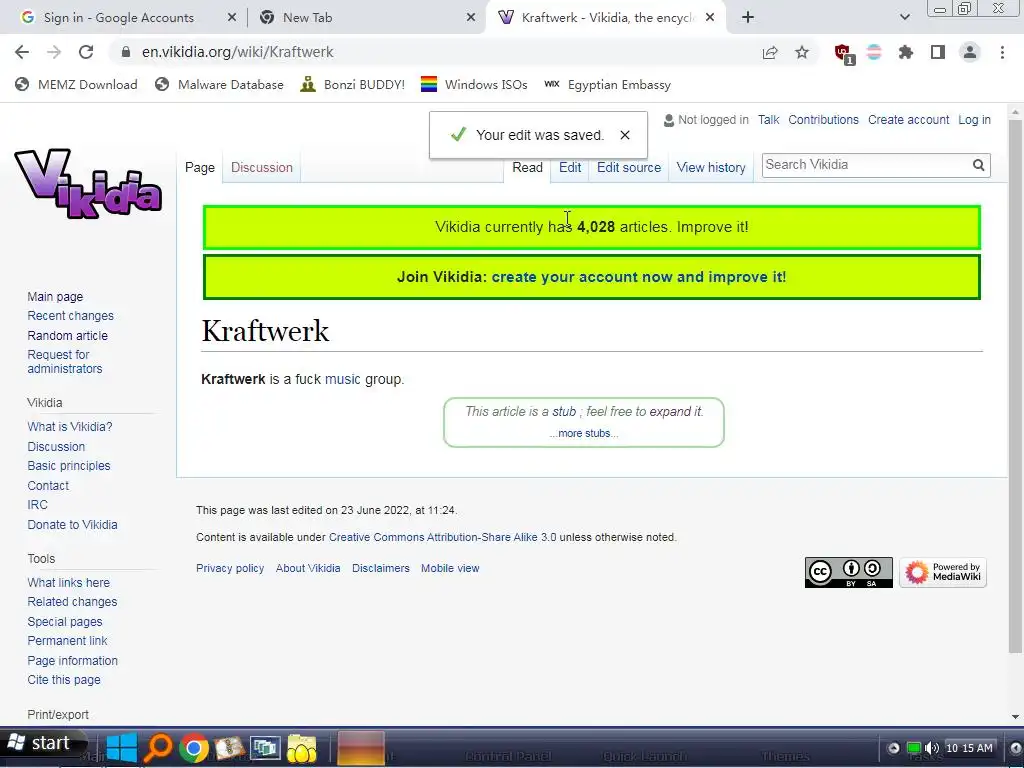Image resolution: width=1024 pixels, height=768 pixels.
Task: Click 'create your account now and improve it!' link
Action: (x=639, y=277)
